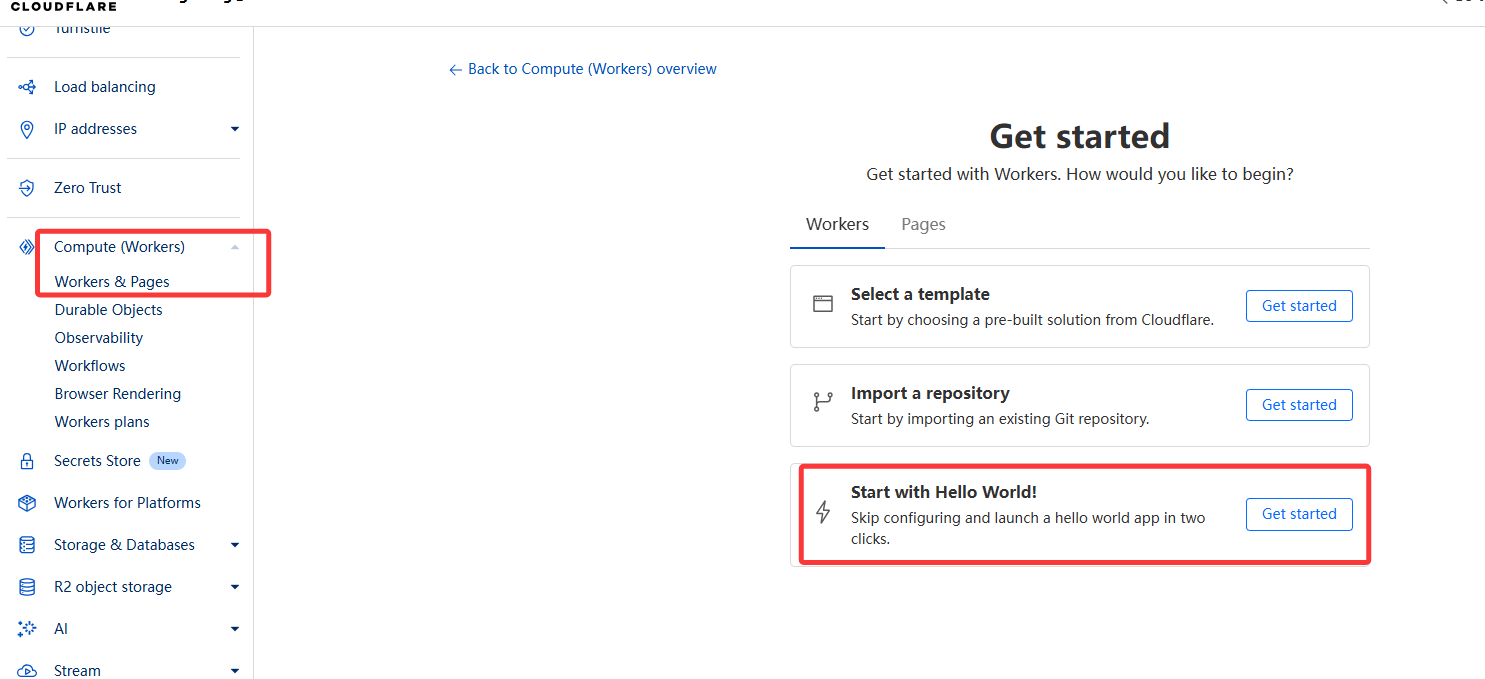Expand the Stream section arrow
The height and width of the screenshot is (679, 1485).
pos(235,671)
